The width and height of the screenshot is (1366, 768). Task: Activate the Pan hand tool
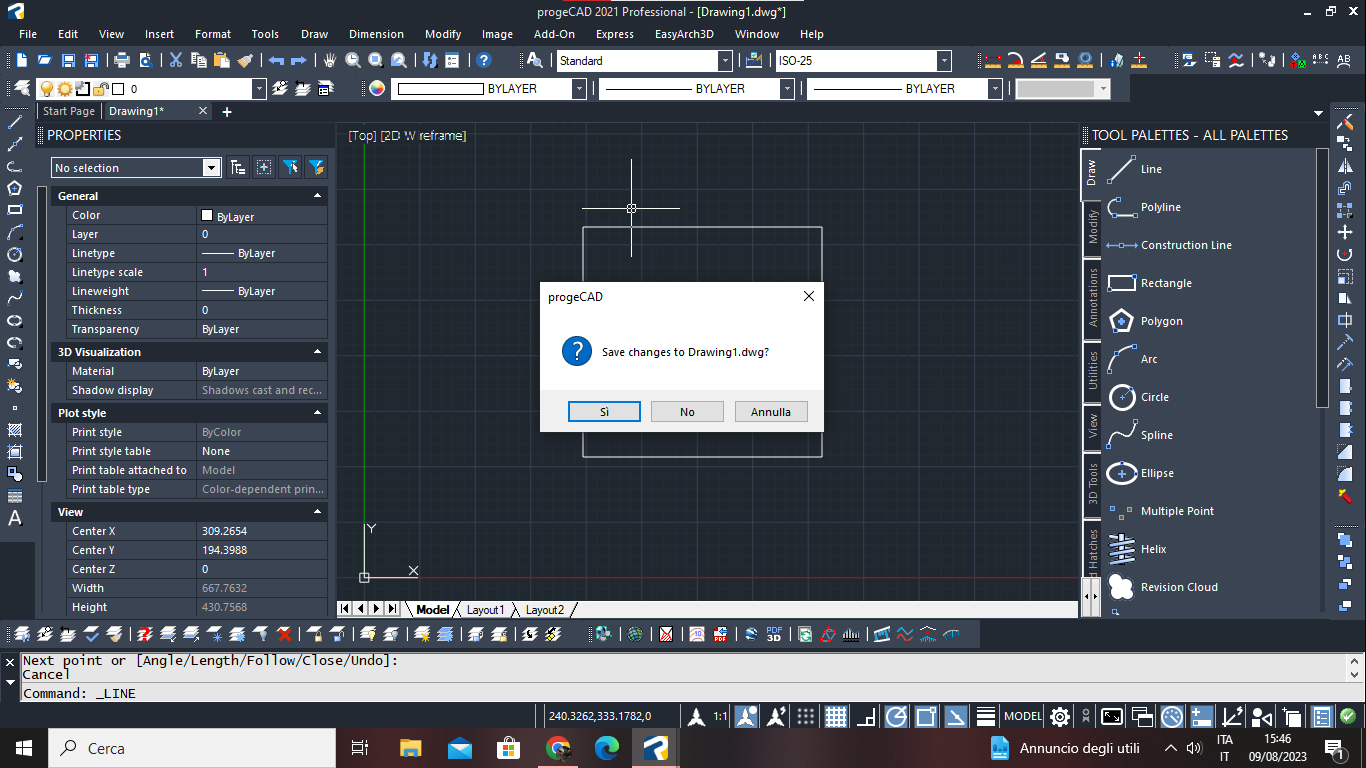point(330,61)
